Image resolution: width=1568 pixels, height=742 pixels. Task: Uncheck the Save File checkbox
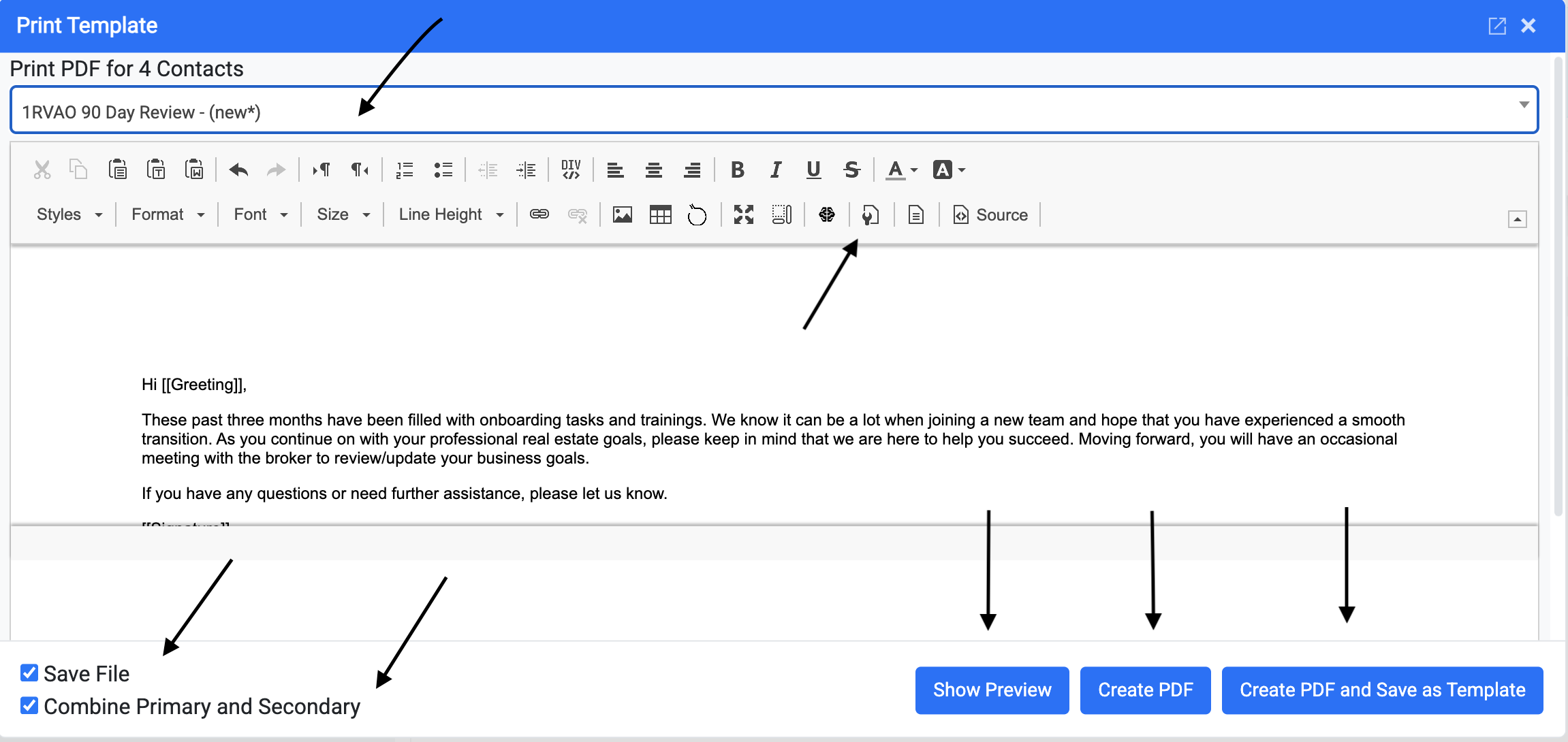(x=29, y=673)
